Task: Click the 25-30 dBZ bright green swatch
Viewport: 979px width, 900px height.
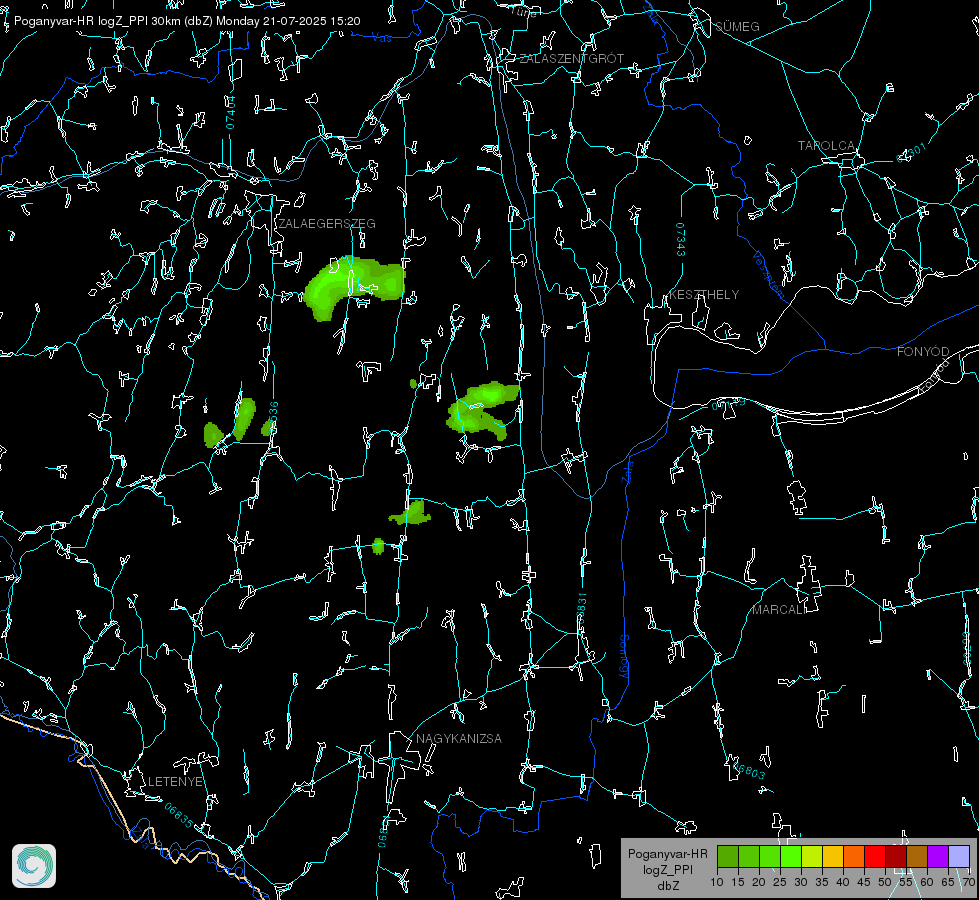Action: tap(791, 856)
